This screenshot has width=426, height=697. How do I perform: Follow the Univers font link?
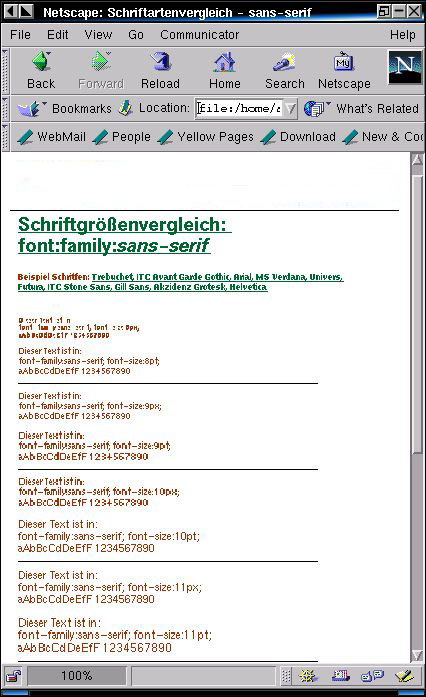click(x=326, y=277)
